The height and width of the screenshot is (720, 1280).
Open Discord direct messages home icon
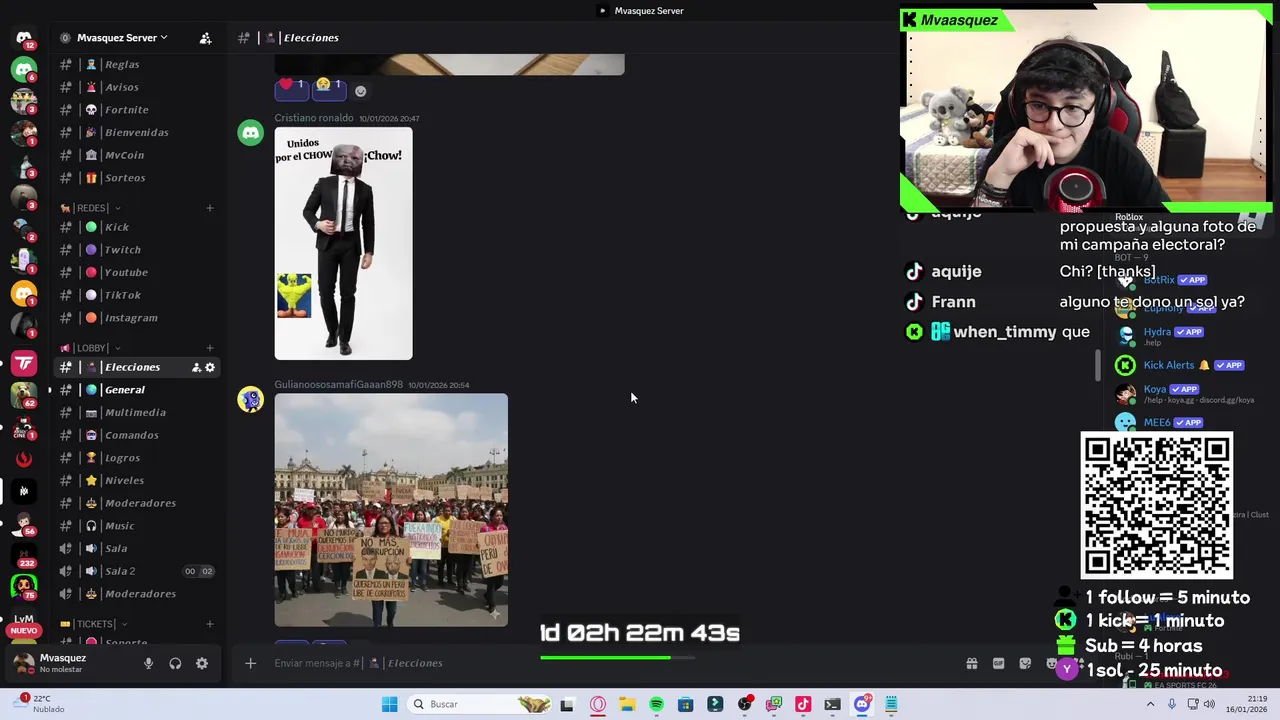click(24, 38)
